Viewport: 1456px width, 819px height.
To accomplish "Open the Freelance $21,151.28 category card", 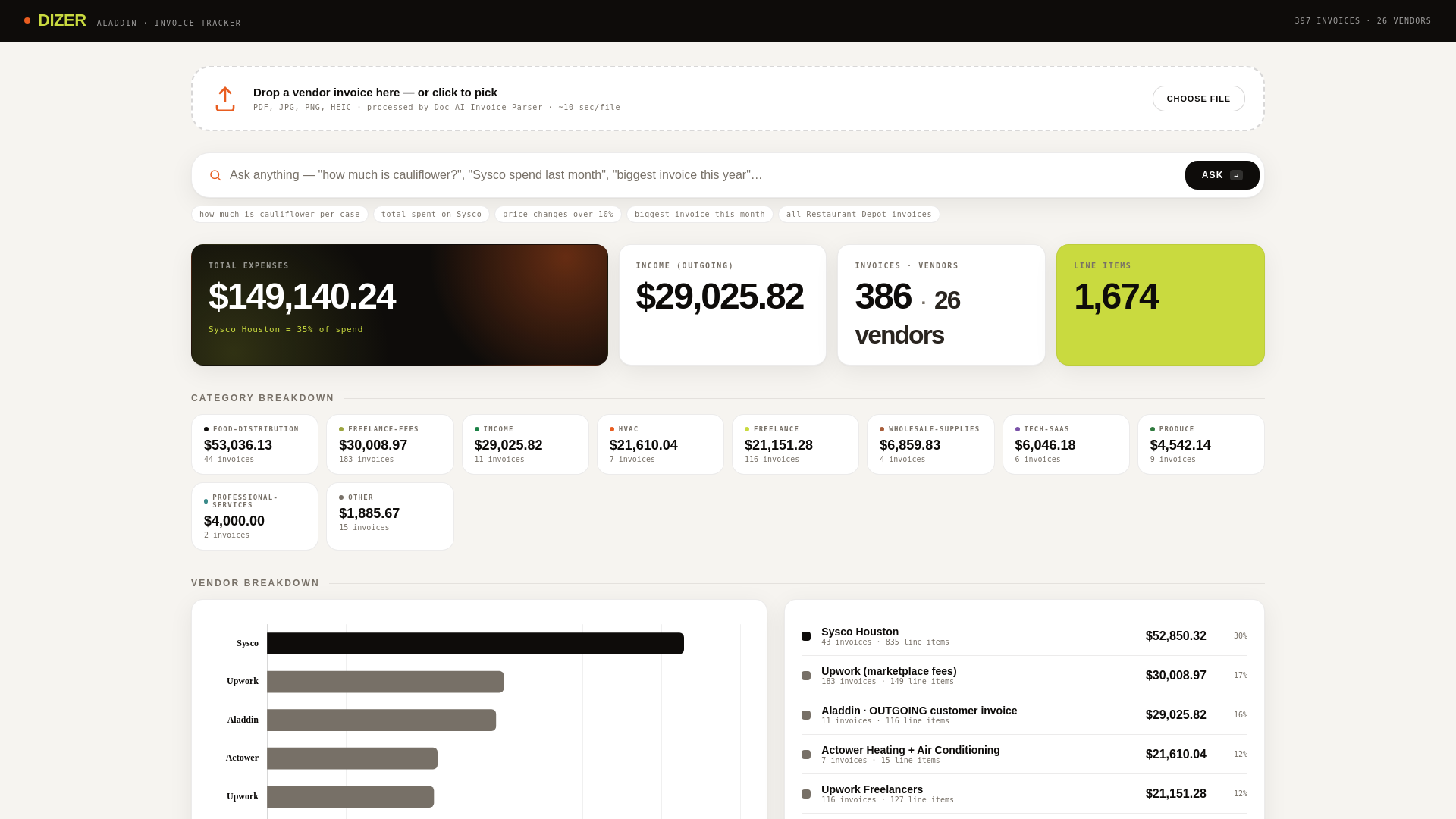I will (x=795, y=444).
